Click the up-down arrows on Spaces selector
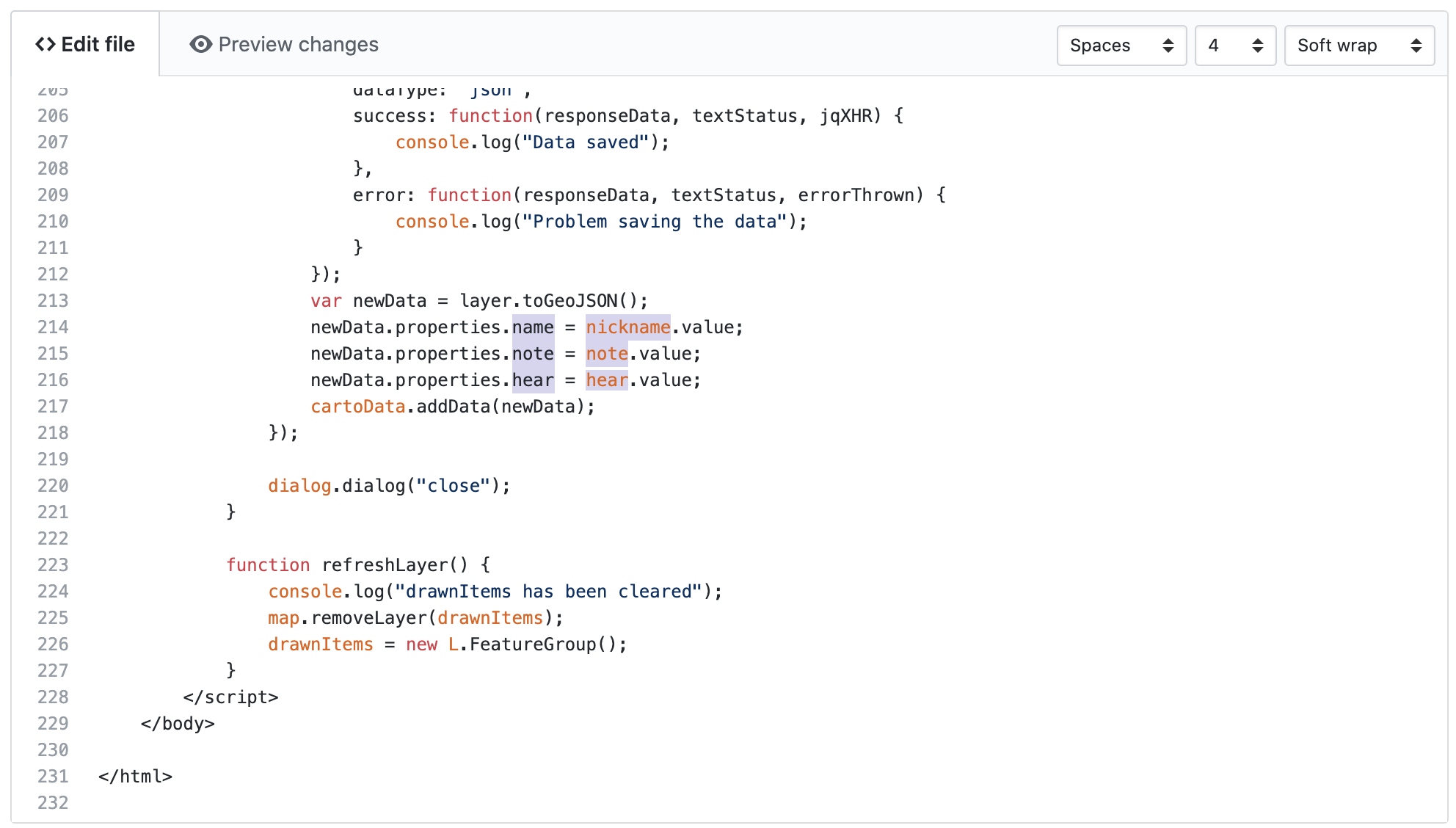Image resolution: width=1456 pixels, height=828 pixels. click(x=1168, y=46)
